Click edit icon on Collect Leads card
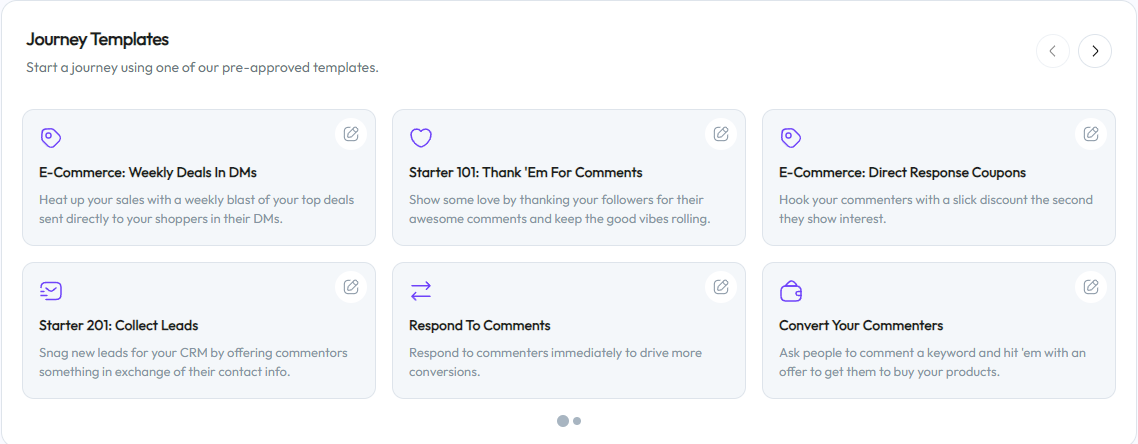 pyautogui.click(x=351, y=287)
